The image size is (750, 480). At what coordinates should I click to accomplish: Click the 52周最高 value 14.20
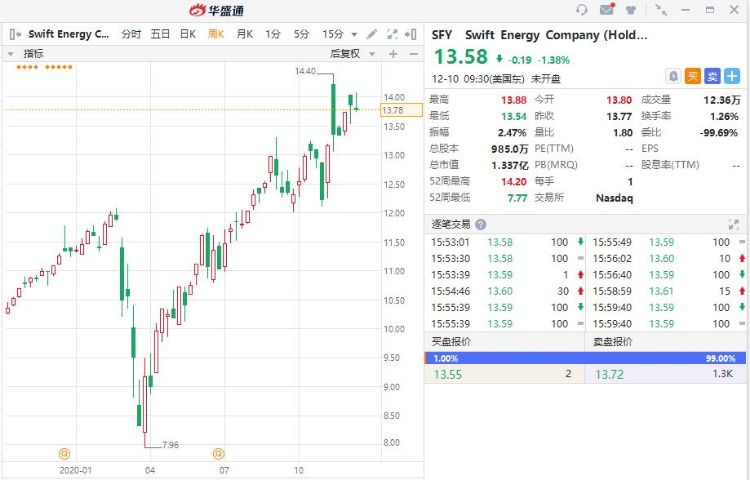tap(514, 182)
